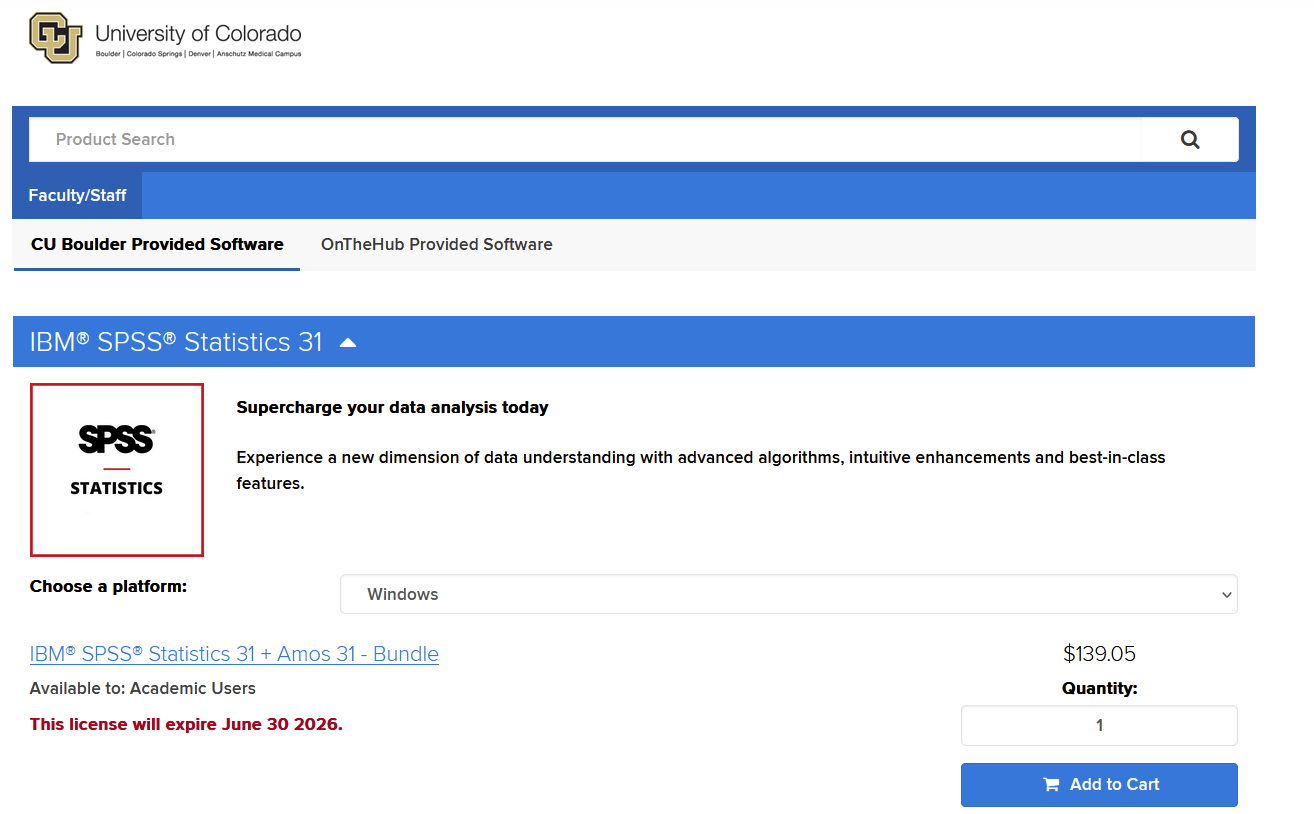Click the 'Supercharge your data analysis today' heading
Image resolution: width=1314 pixels, height=814 pixels.
tap(392, 407)
